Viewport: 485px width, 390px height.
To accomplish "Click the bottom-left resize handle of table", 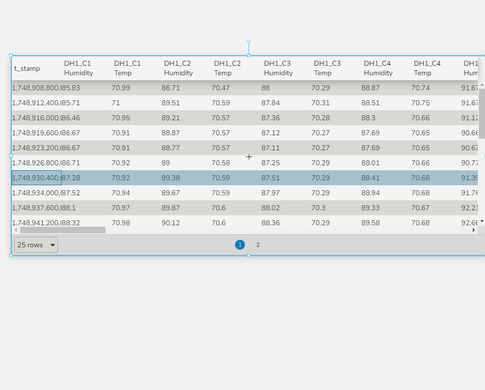I will 11,255.
